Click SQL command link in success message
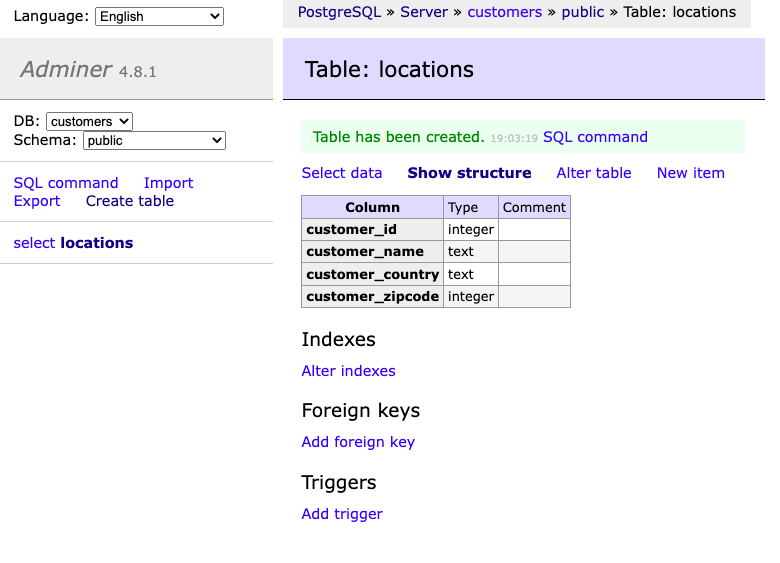Viewport: 780px width, 563px height. pyautogui.click(x=595, y=137)
